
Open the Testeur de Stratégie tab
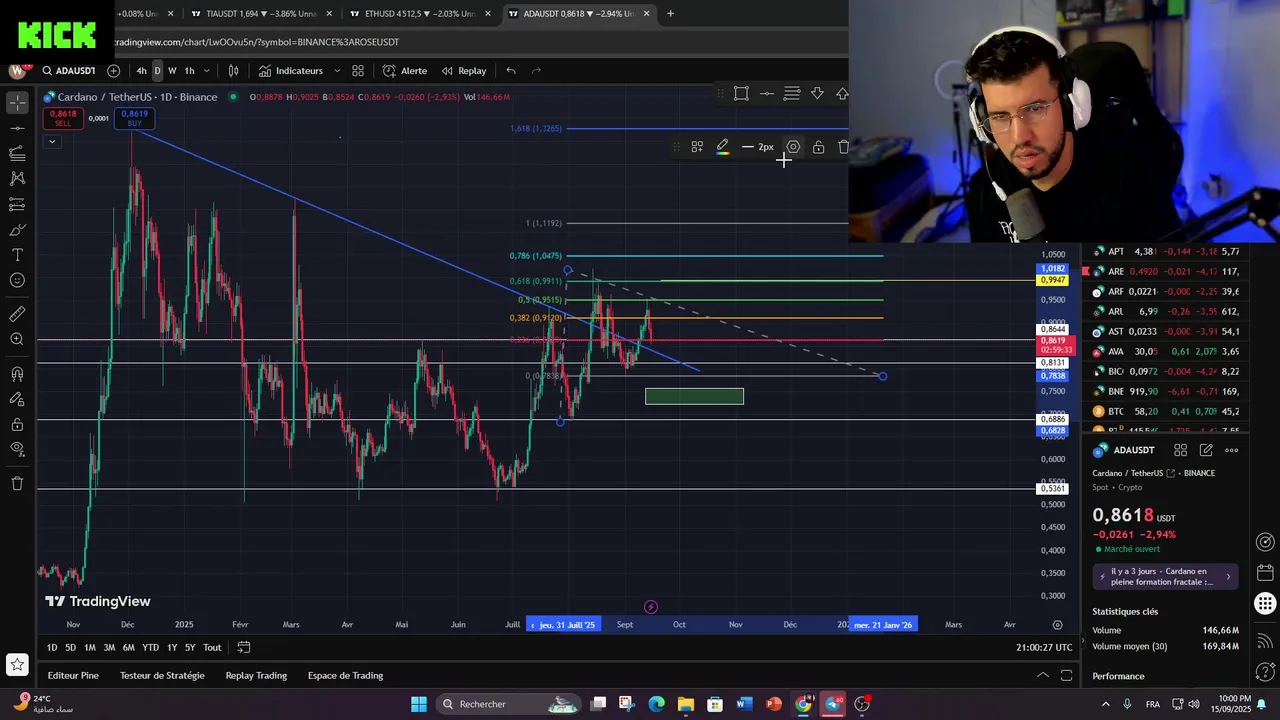click(x=162, y=676)
